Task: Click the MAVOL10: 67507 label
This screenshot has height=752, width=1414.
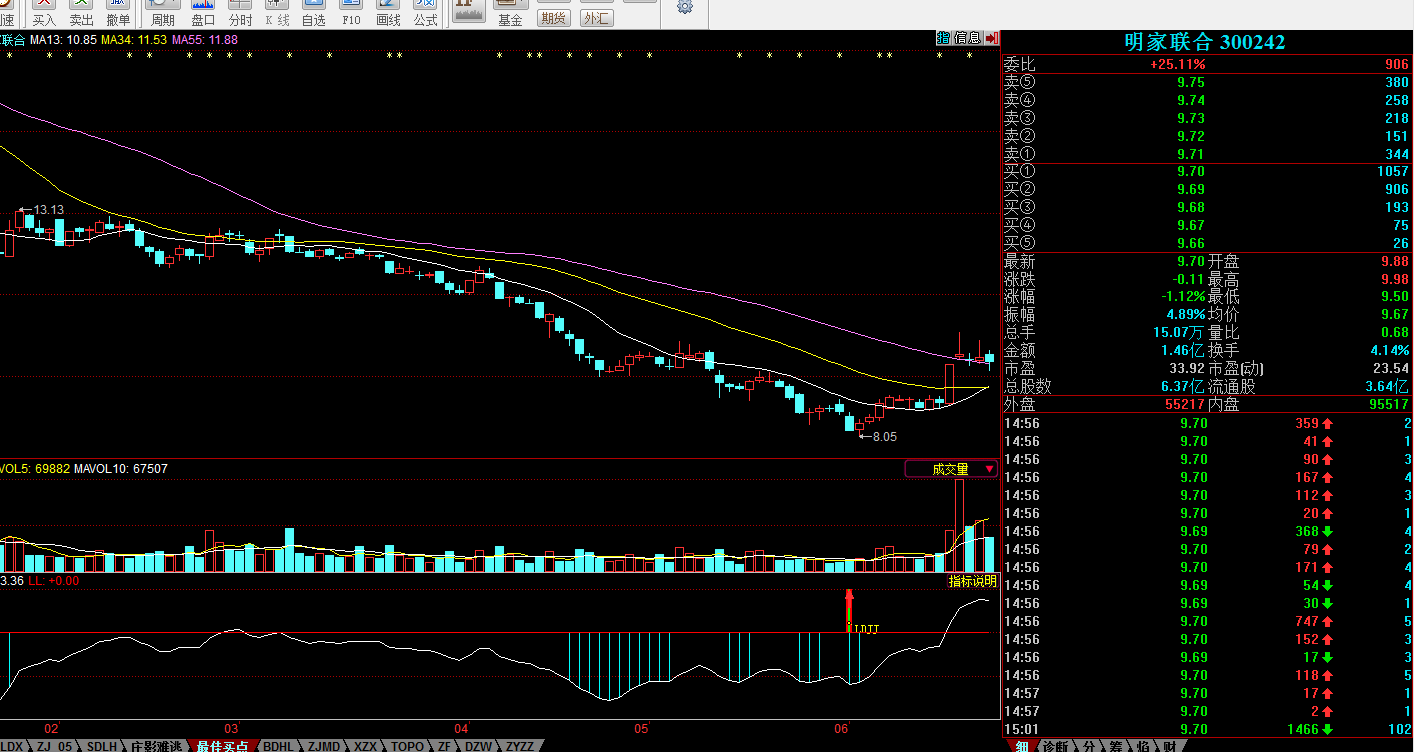Action: (120, 468)
